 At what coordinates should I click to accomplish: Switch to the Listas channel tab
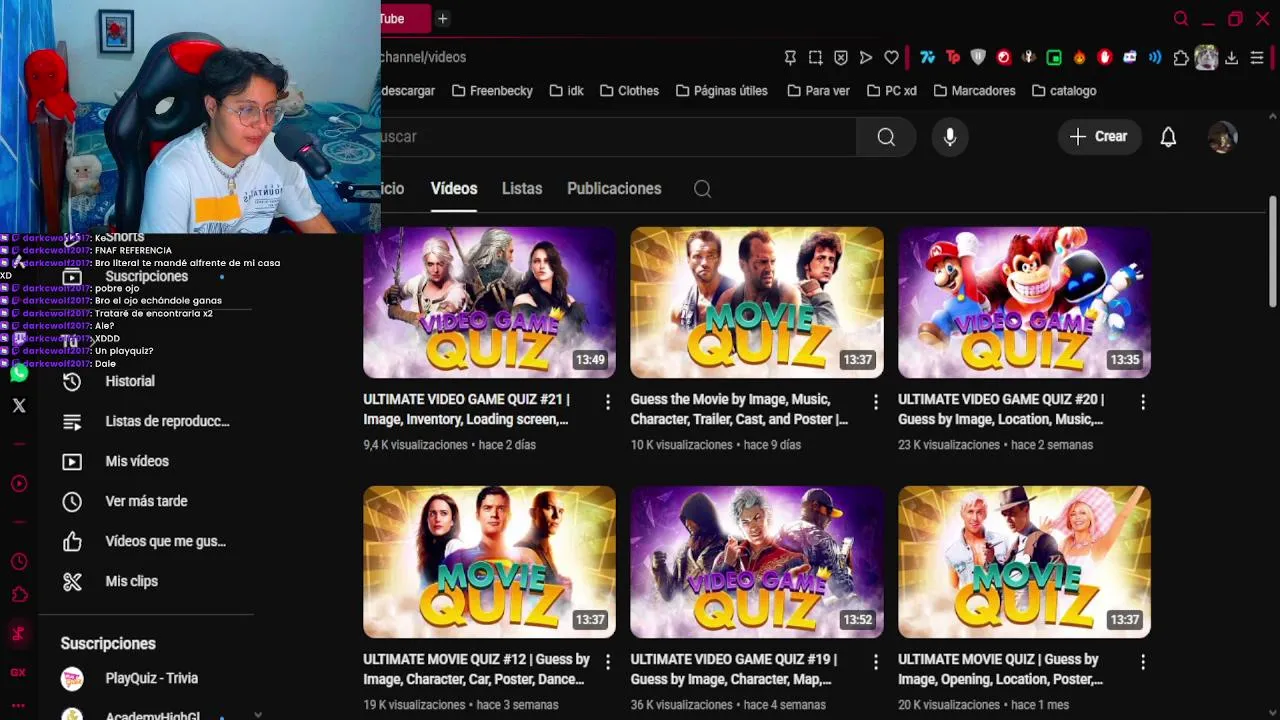(522, 189)
